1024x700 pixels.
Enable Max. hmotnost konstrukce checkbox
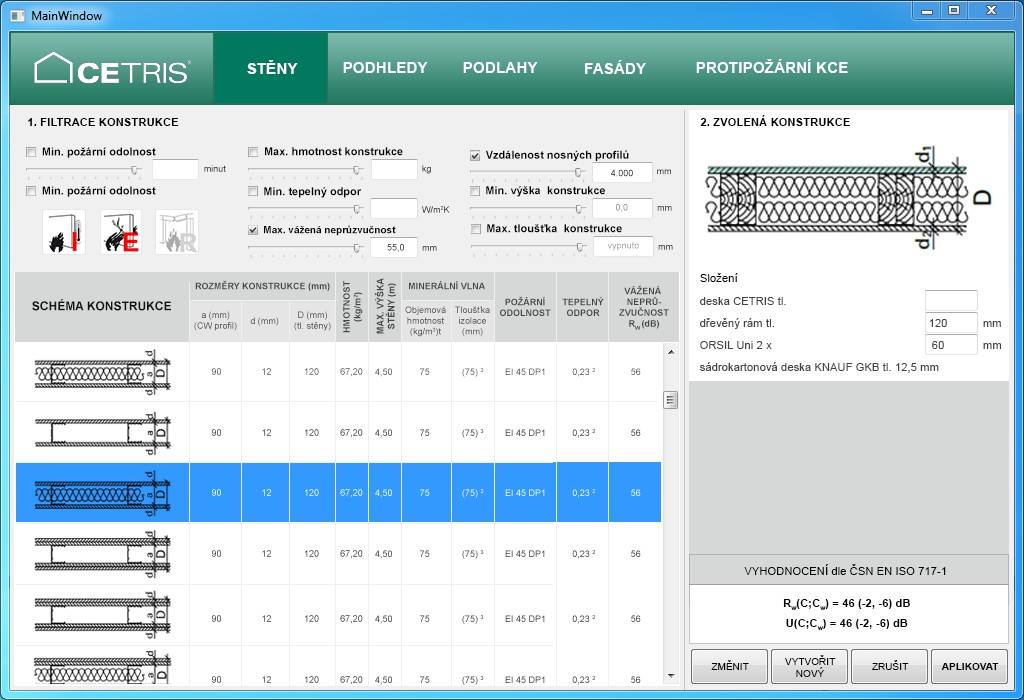coord(254,152)
